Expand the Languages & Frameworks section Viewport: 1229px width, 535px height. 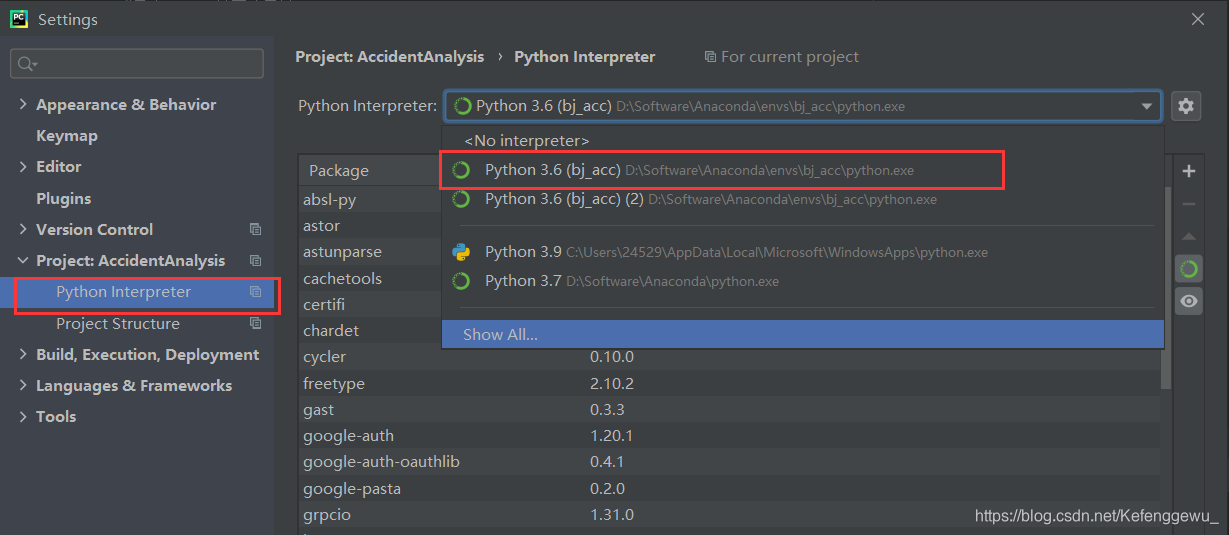23,386
